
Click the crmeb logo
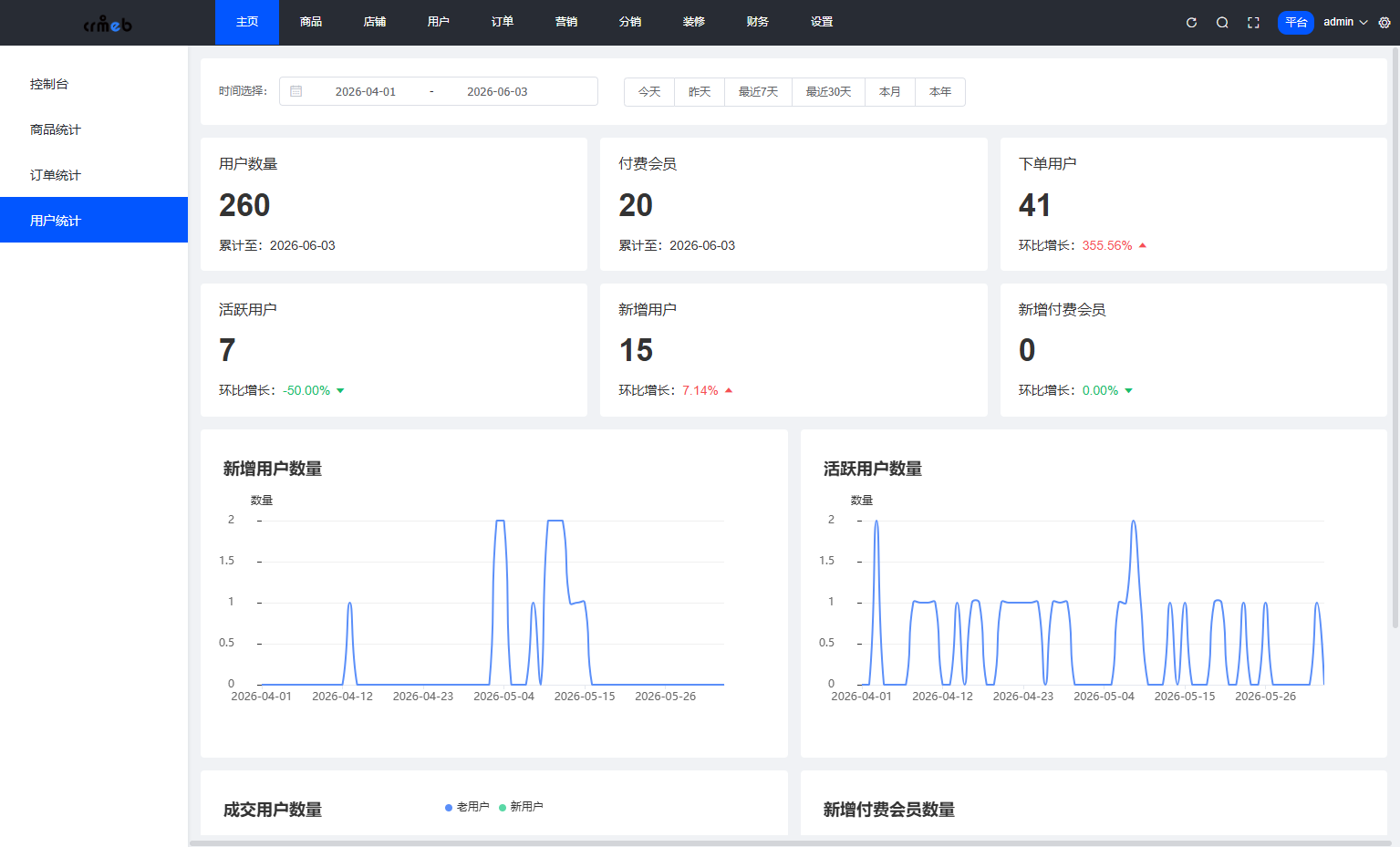pos(108,24)
